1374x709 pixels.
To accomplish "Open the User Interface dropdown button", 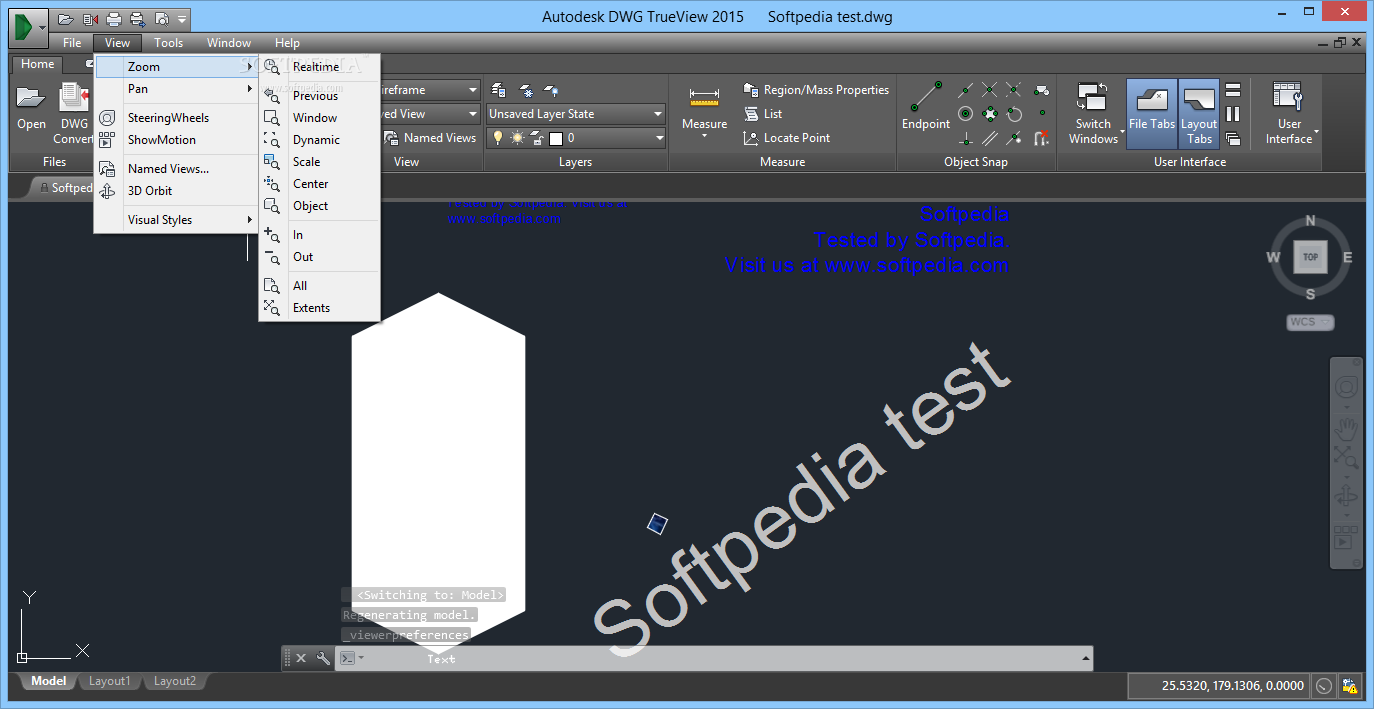I will click(x=1289, y=113).
